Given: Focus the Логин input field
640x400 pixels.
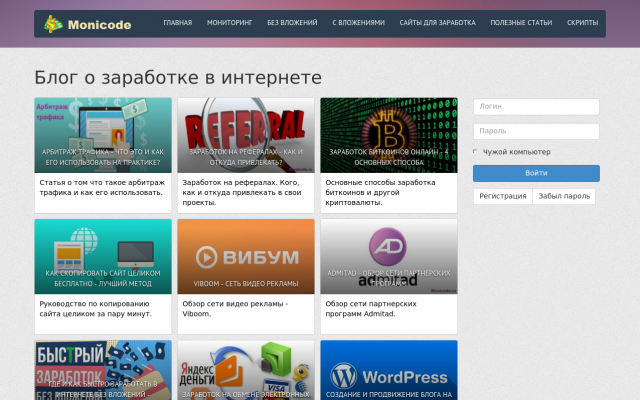Looking at the screenshot, I should (536, 107).
